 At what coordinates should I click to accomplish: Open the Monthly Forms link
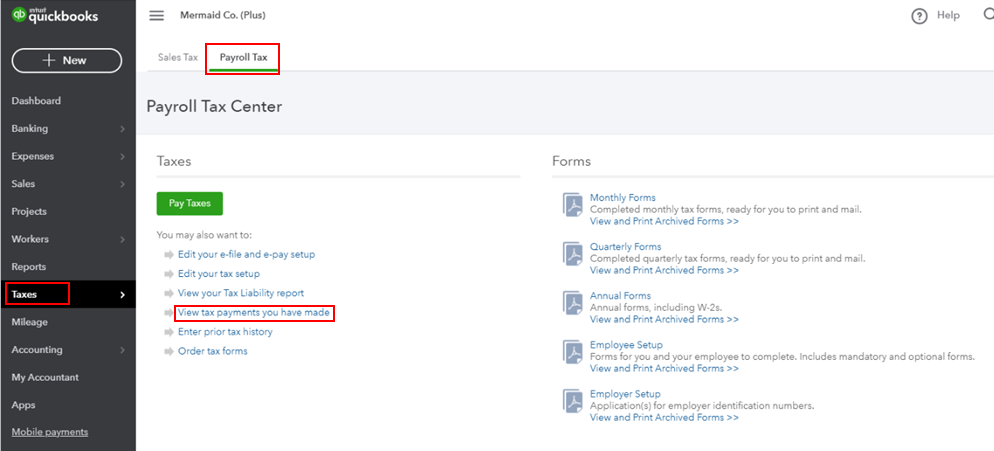623,198
